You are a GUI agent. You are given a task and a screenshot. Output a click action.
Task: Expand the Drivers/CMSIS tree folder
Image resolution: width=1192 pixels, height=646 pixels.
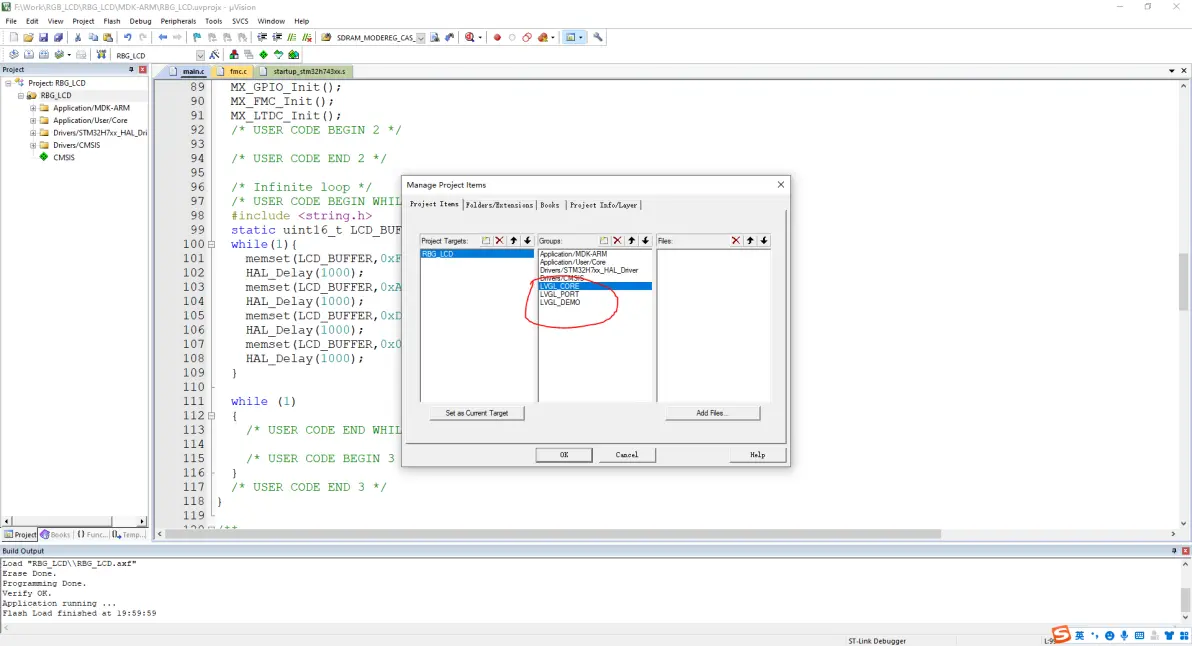[x=33, y=145]
